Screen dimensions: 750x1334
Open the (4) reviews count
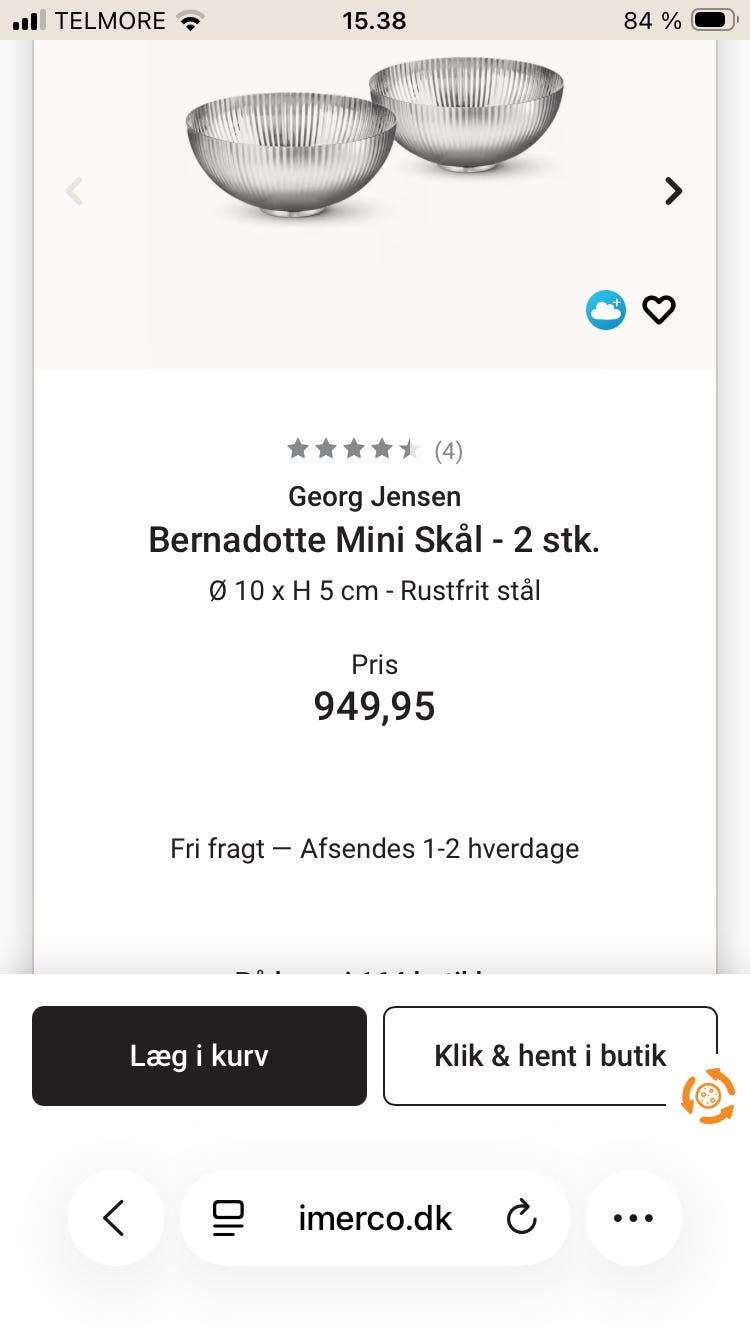click(448, 452)
